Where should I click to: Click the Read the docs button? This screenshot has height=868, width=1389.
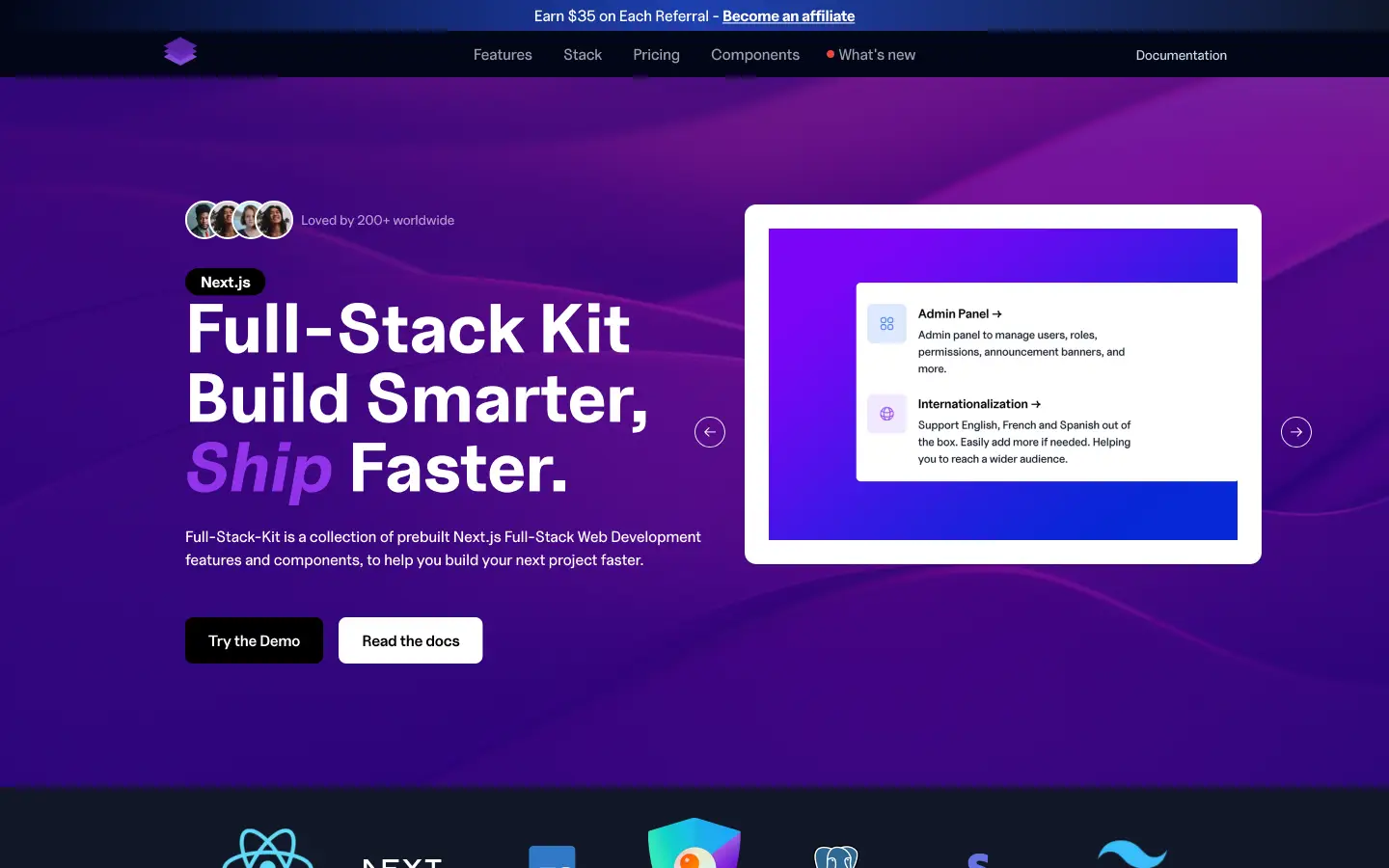tap(411, 640)
